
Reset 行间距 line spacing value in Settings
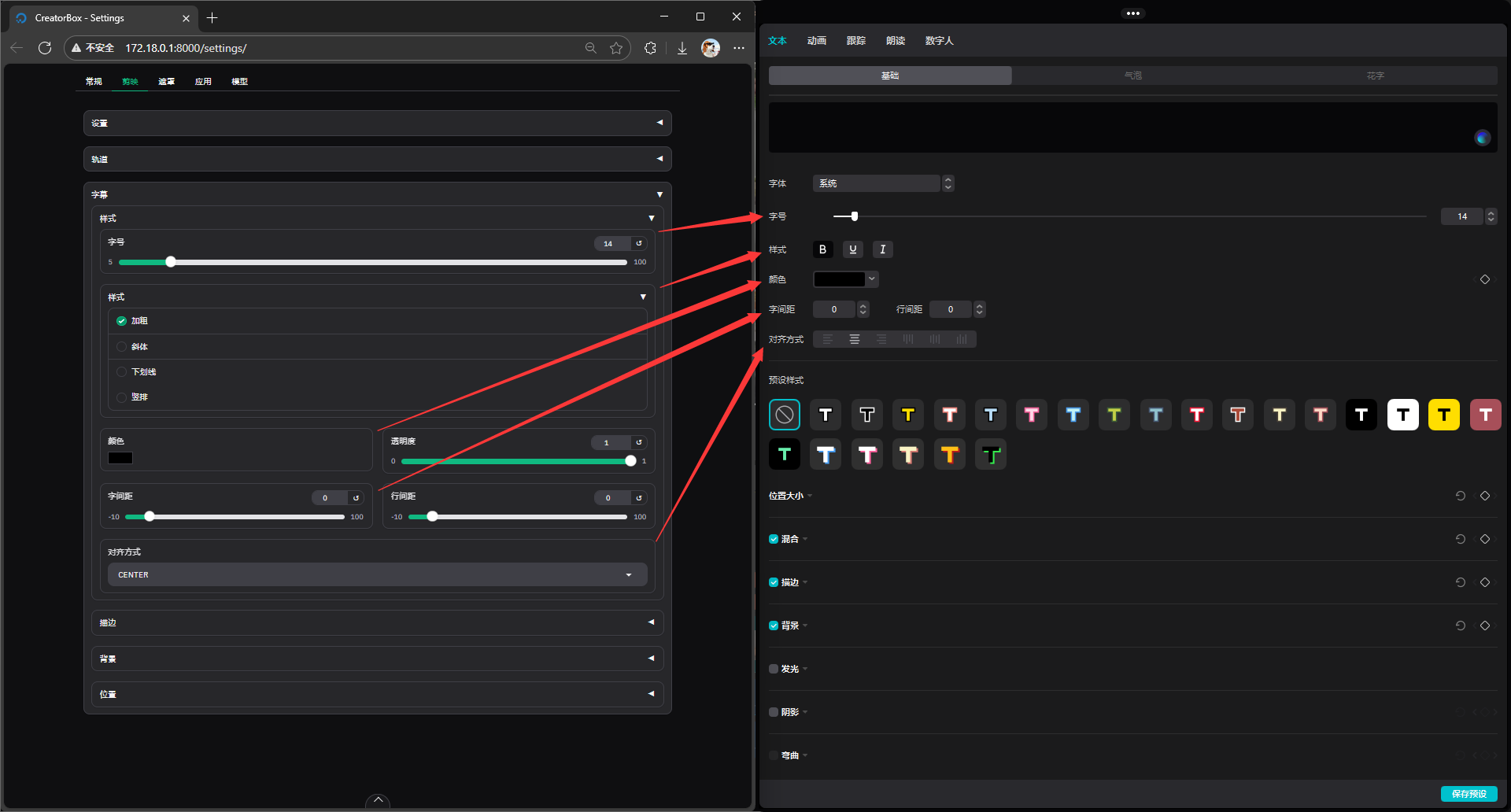tap(639, 497)
